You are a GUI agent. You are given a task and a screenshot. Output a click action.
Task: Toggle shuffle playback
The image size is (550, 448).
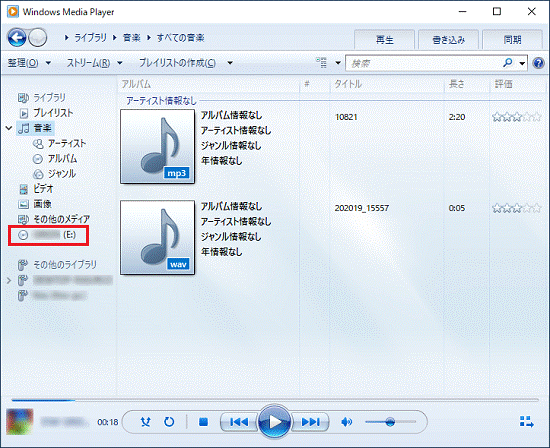(145, 422)
